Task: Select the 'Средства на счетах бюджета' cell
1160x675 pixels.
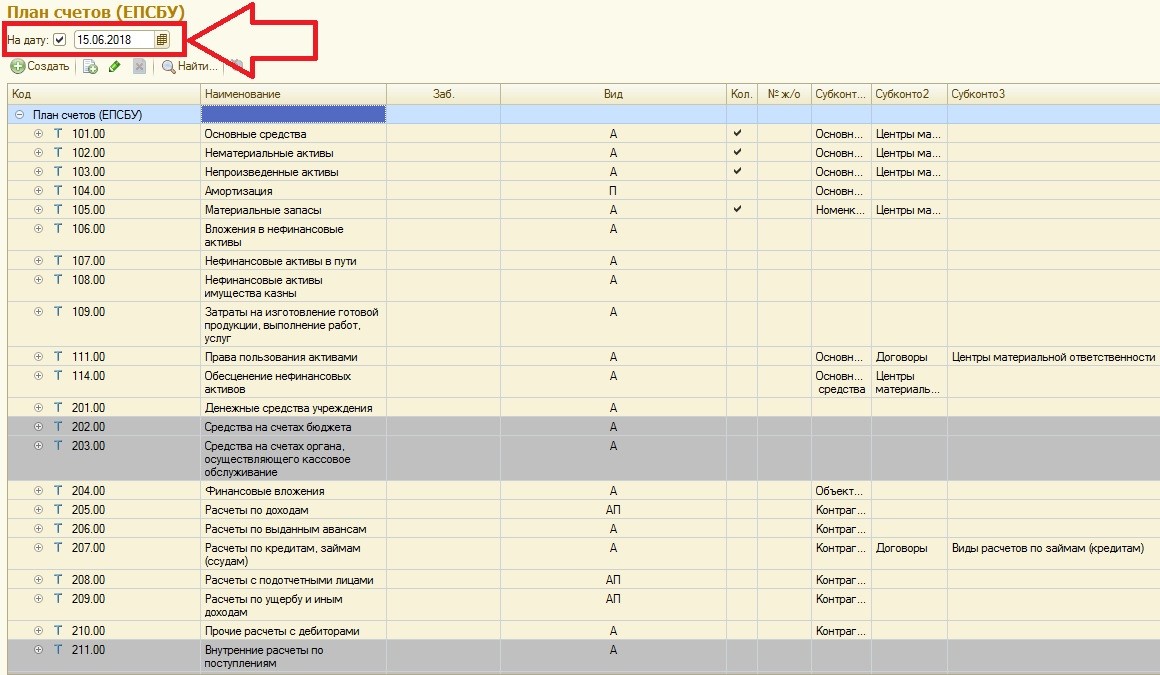Action: [293, 427]
